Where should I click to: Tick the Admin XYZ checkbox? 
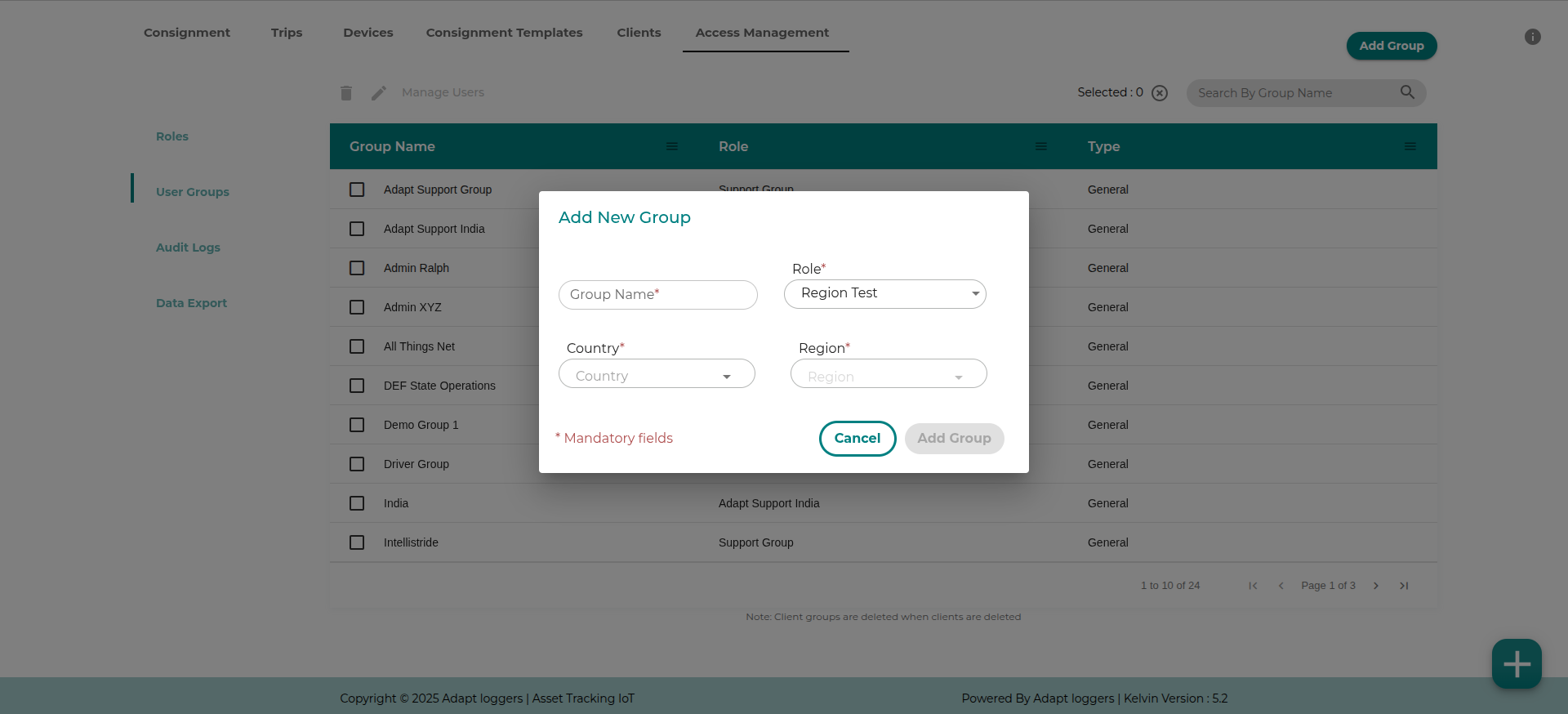tap(357, 307)
